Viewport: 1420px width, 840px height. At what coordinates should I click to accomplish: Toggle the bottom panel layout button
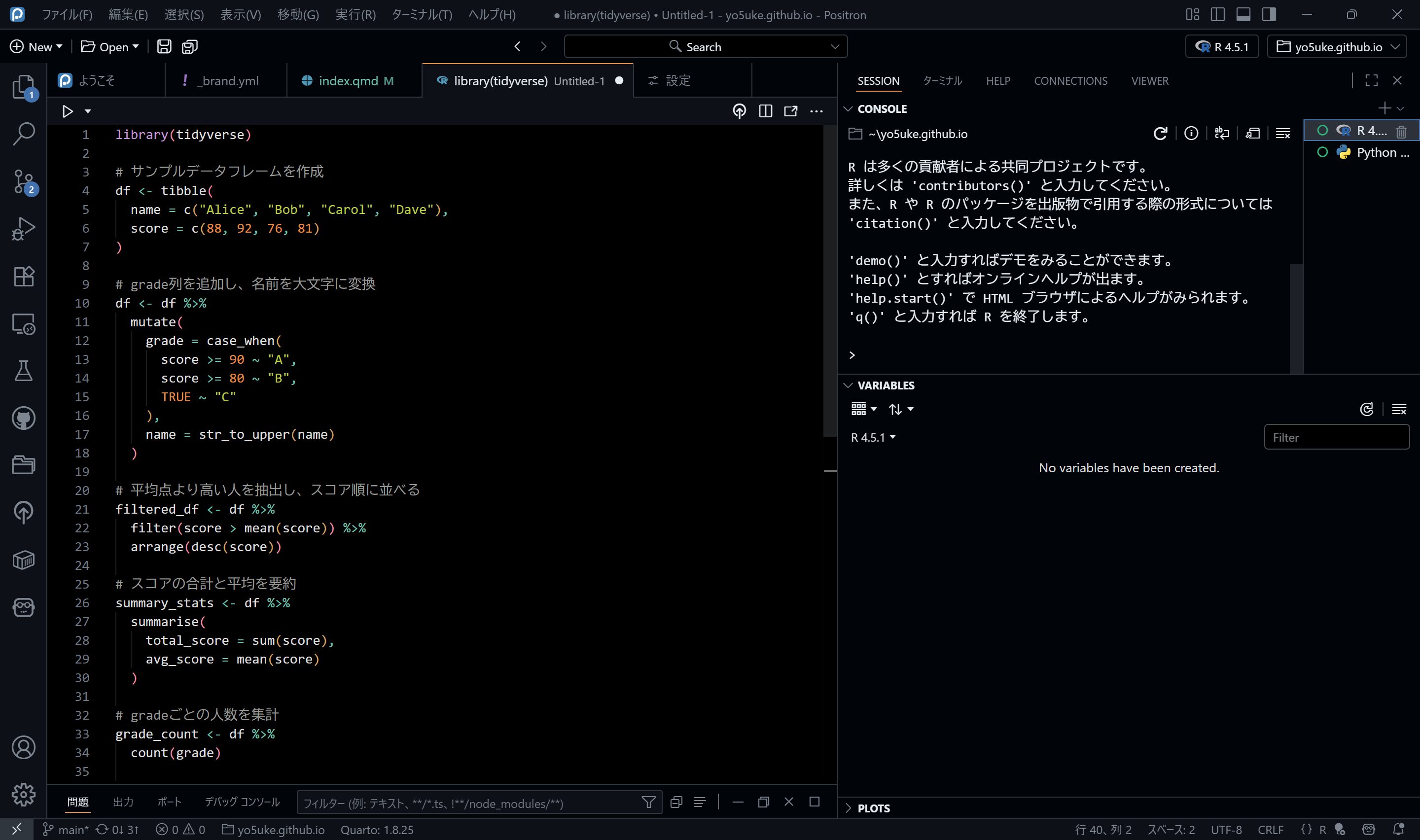point(1243,15)
